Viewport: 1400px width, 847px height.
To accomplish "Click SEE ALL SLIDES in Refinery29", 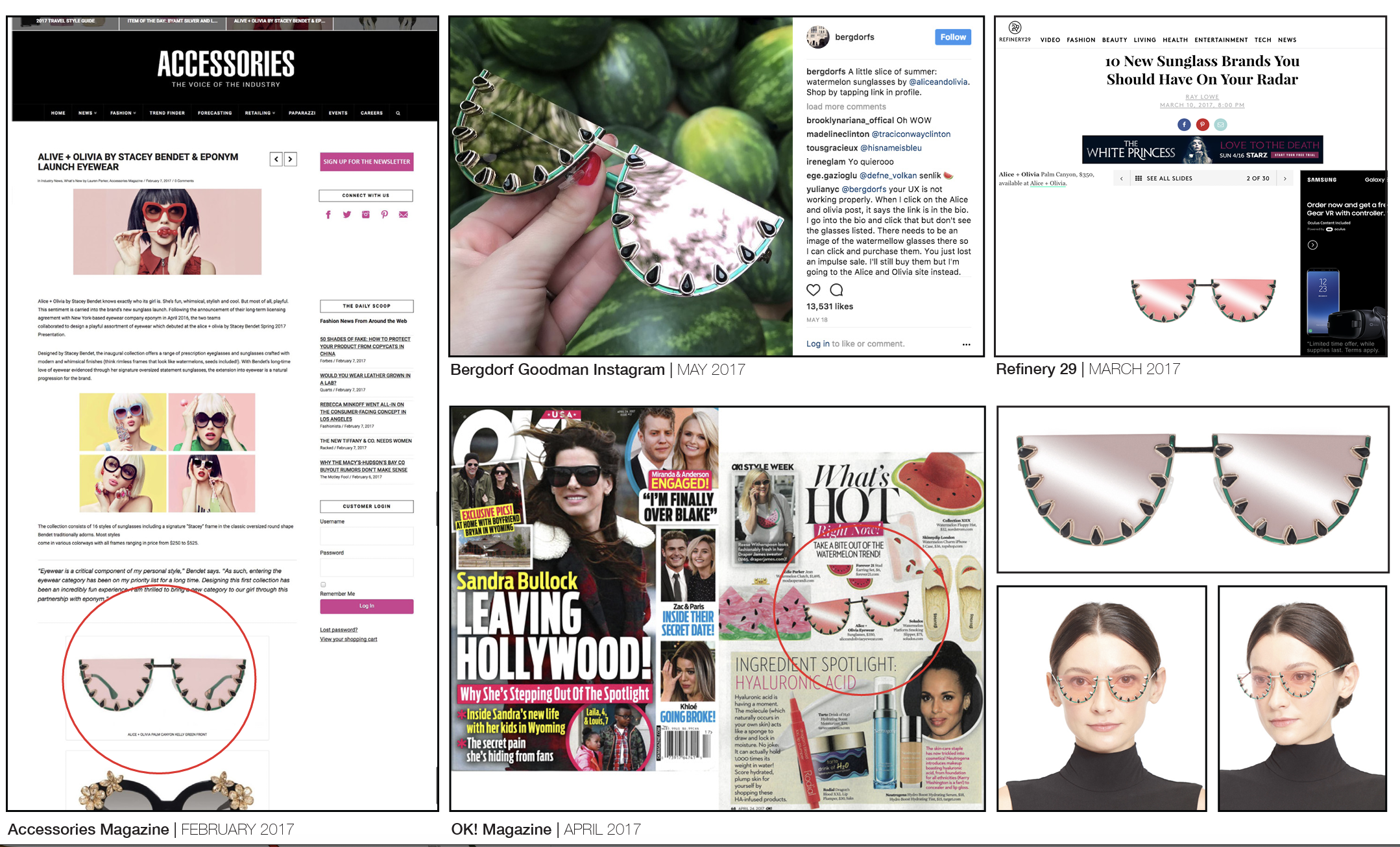I will click(x=1170, y=178).
